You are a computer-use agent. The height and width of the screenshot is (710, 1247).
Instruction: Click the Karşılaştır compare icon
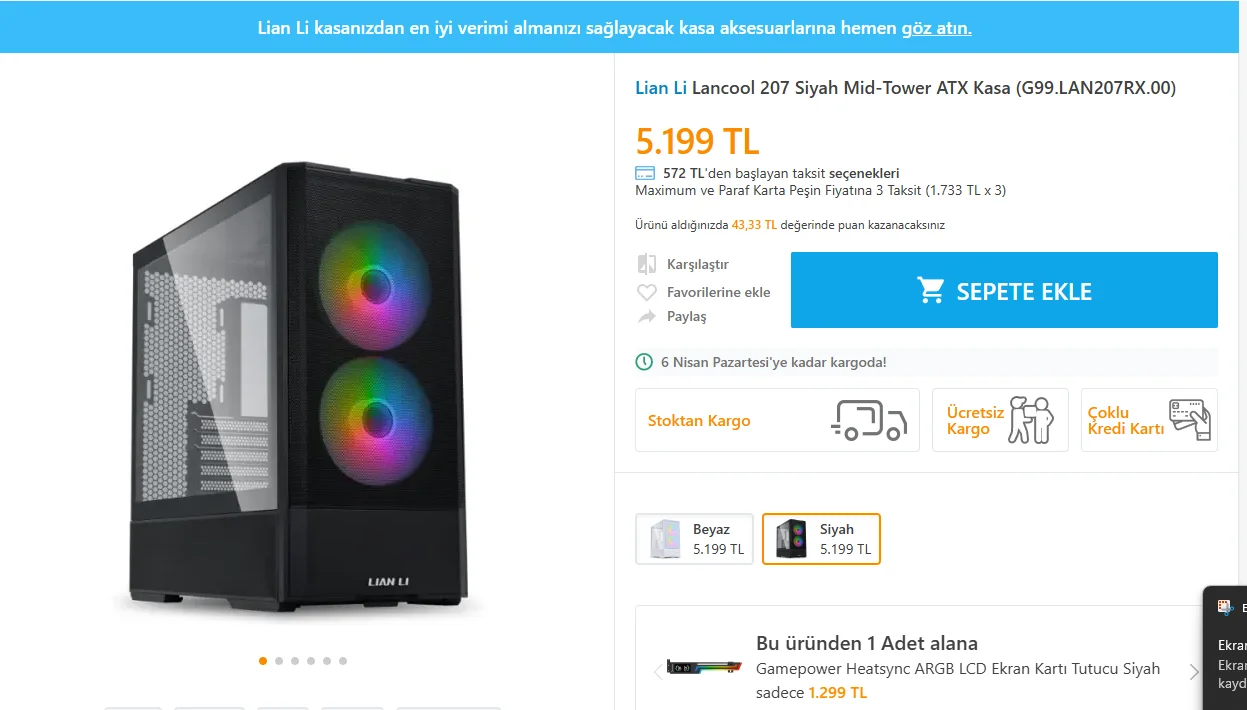[x=647, y=264]
